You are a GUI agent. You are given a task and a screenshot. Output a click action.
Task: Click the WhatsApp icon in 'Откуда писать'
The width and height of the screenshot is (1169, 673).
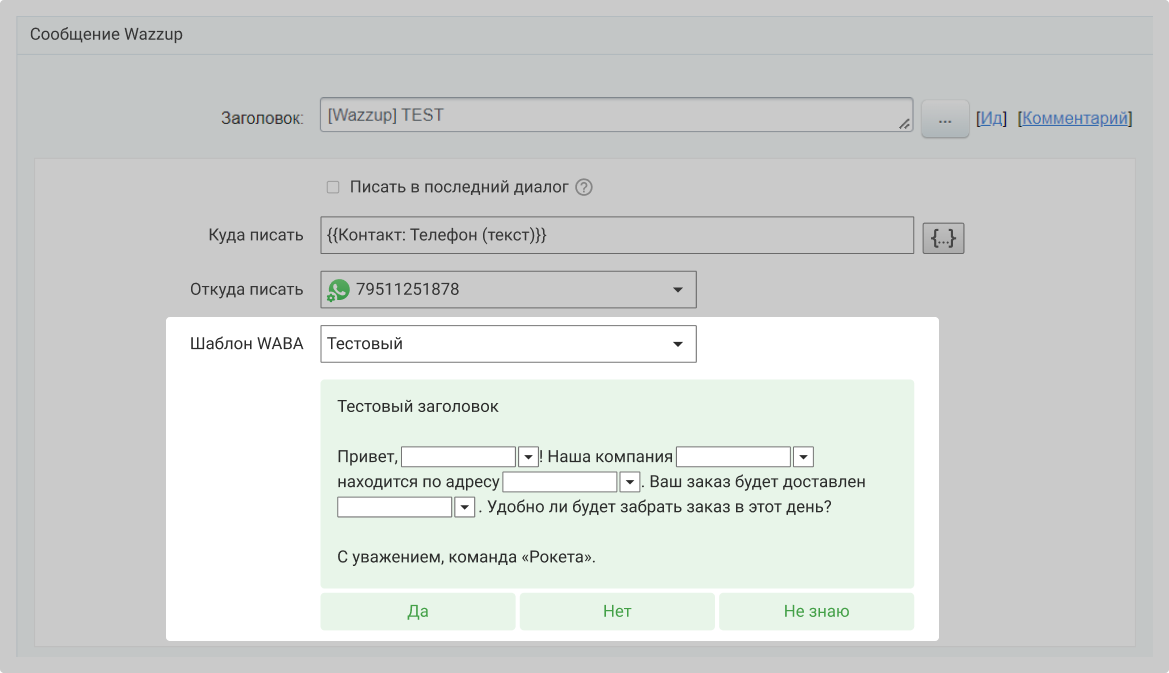[340, 290]
